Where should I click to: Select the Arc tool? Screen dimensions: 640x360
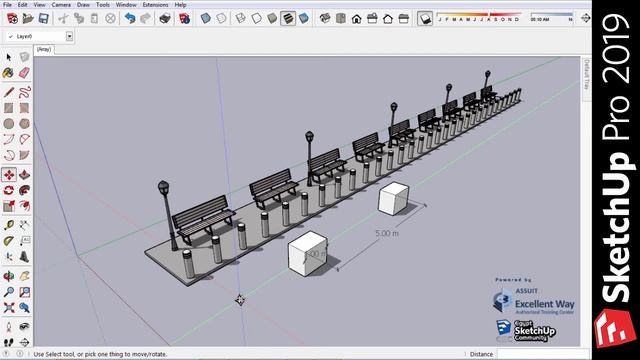point(9,139)
